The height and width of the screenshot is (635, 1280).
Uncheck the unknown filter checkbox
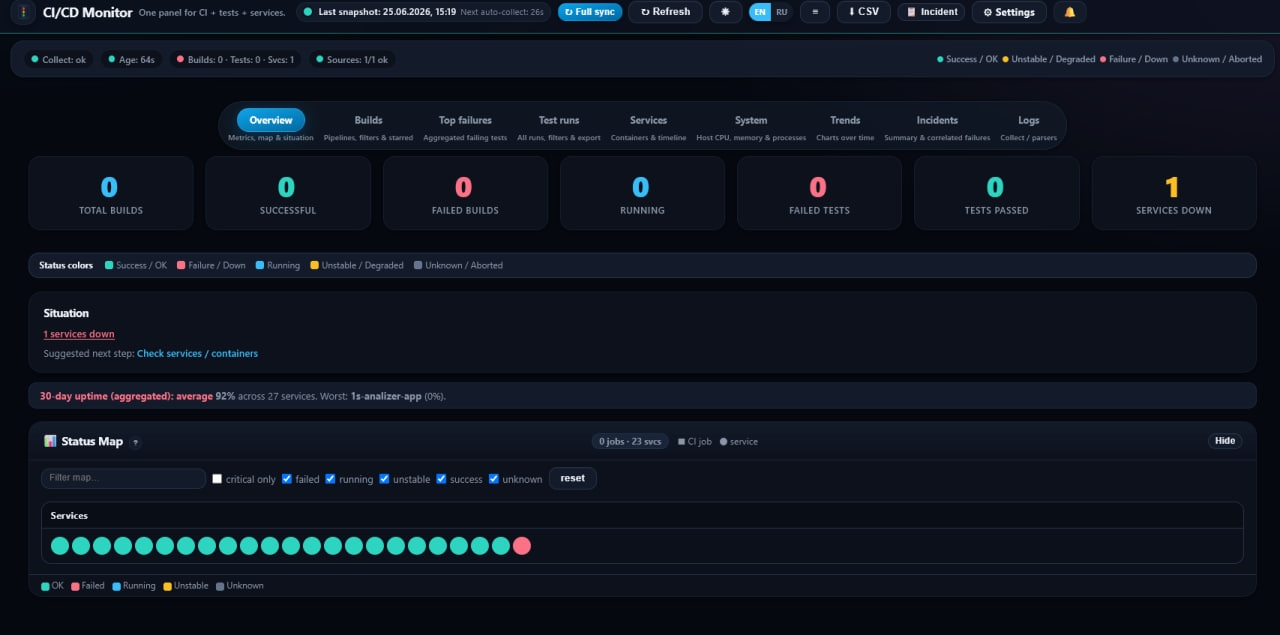tap(493, 479)
